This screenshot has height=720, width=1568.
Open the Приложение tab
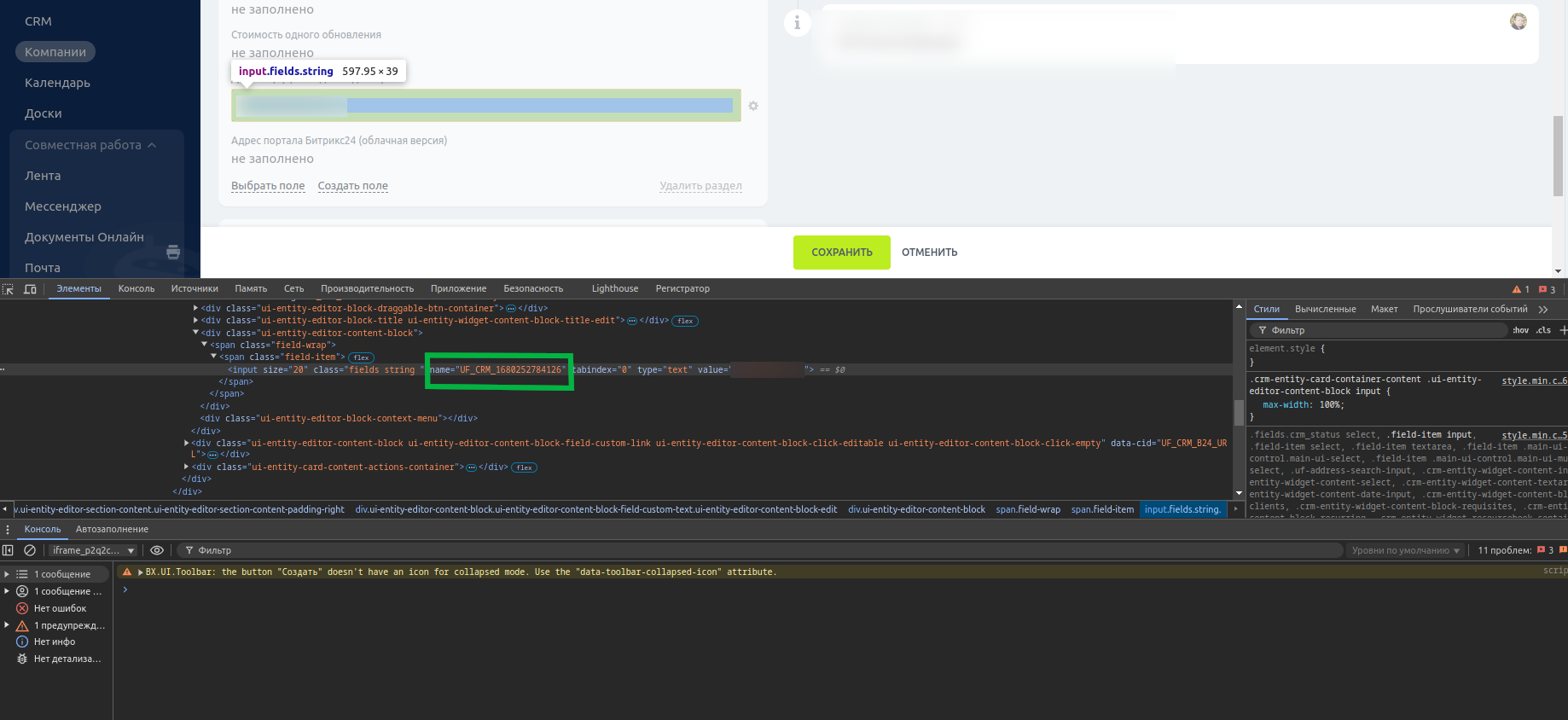pyautogui.click(x=458, y=289)
